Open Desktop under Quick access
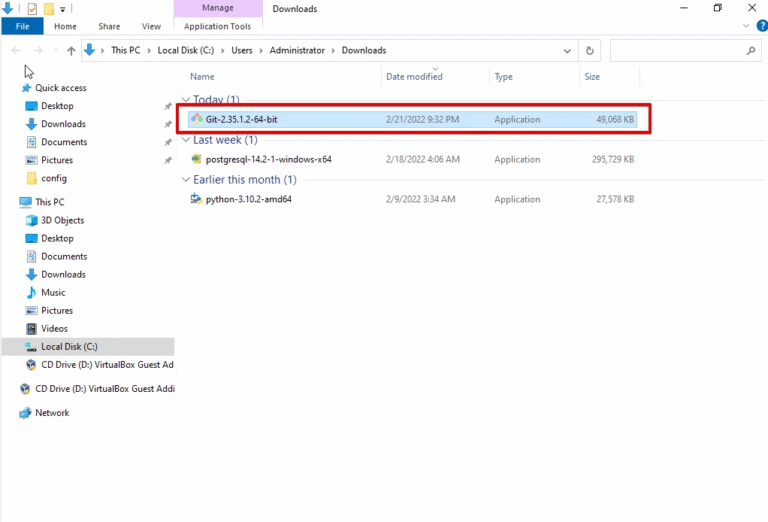The image size is (768, 522). [57, 106]
